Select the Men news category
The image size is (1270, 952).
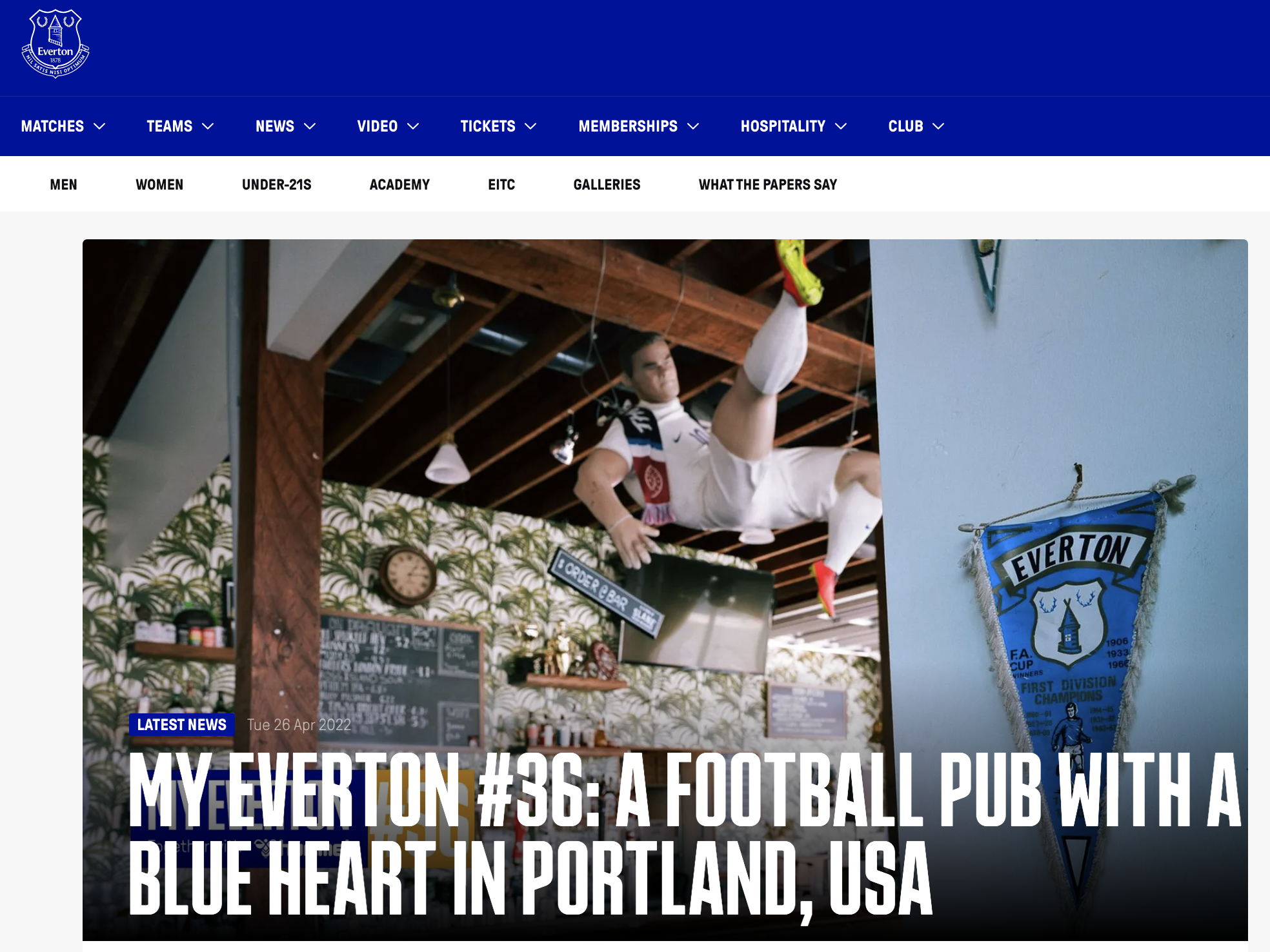coord(63,184)
